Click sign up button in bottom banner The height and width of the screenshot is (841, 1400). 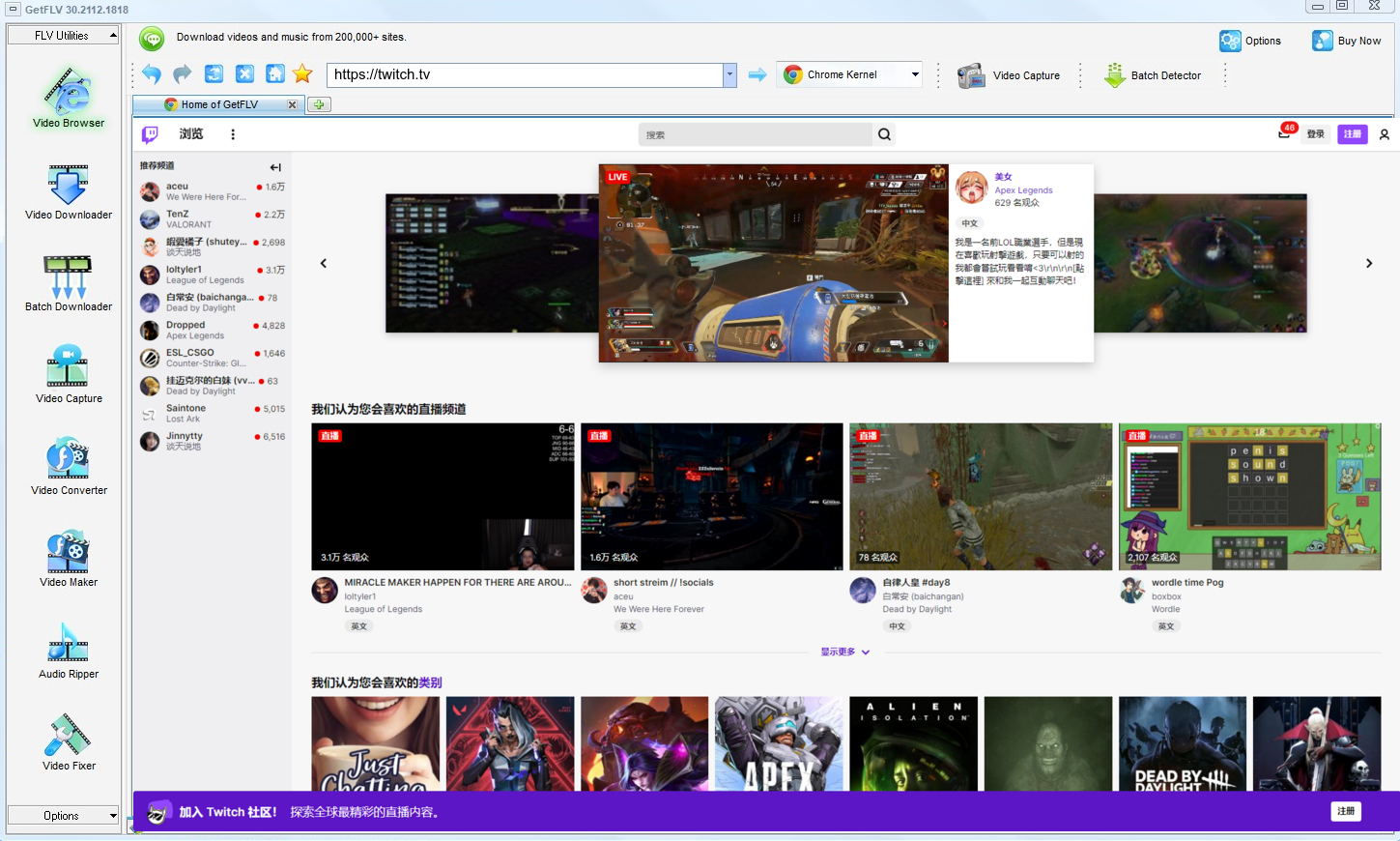tap(1346, 812)
